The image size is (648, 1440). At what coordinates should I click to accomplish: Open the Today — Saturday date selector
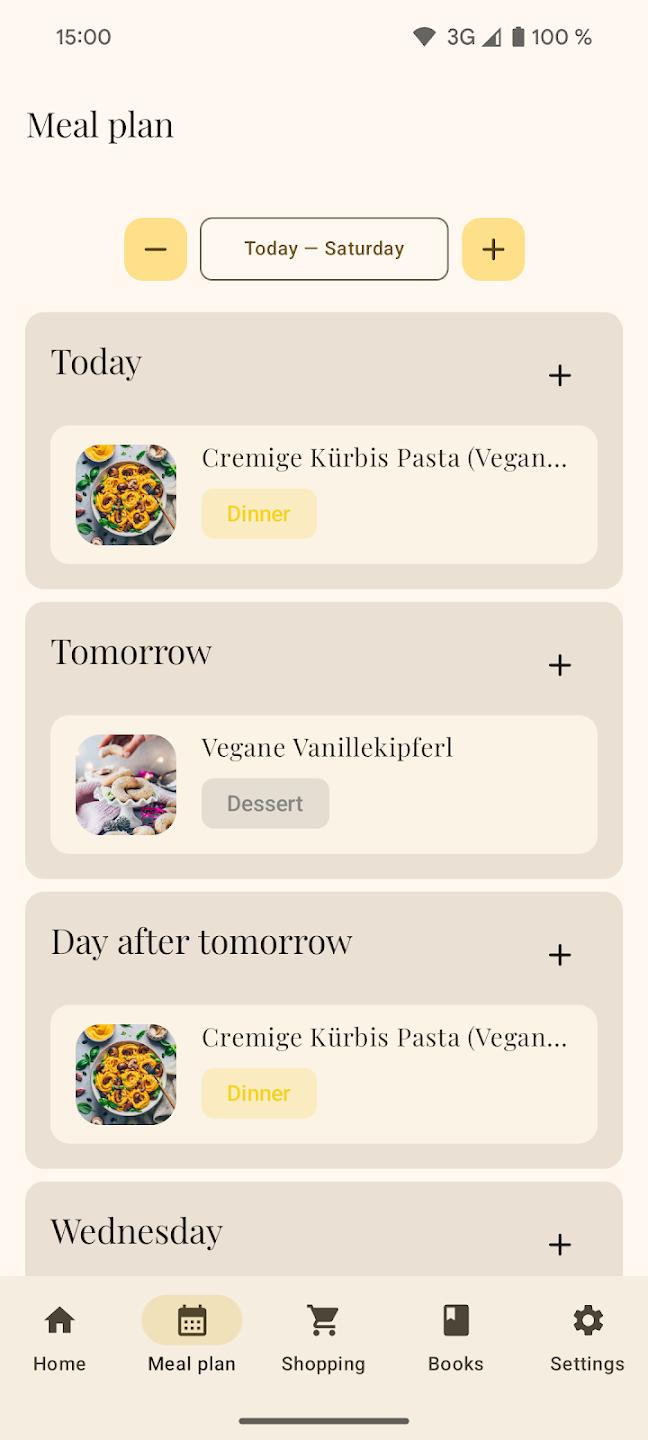[x=323, y=249]
